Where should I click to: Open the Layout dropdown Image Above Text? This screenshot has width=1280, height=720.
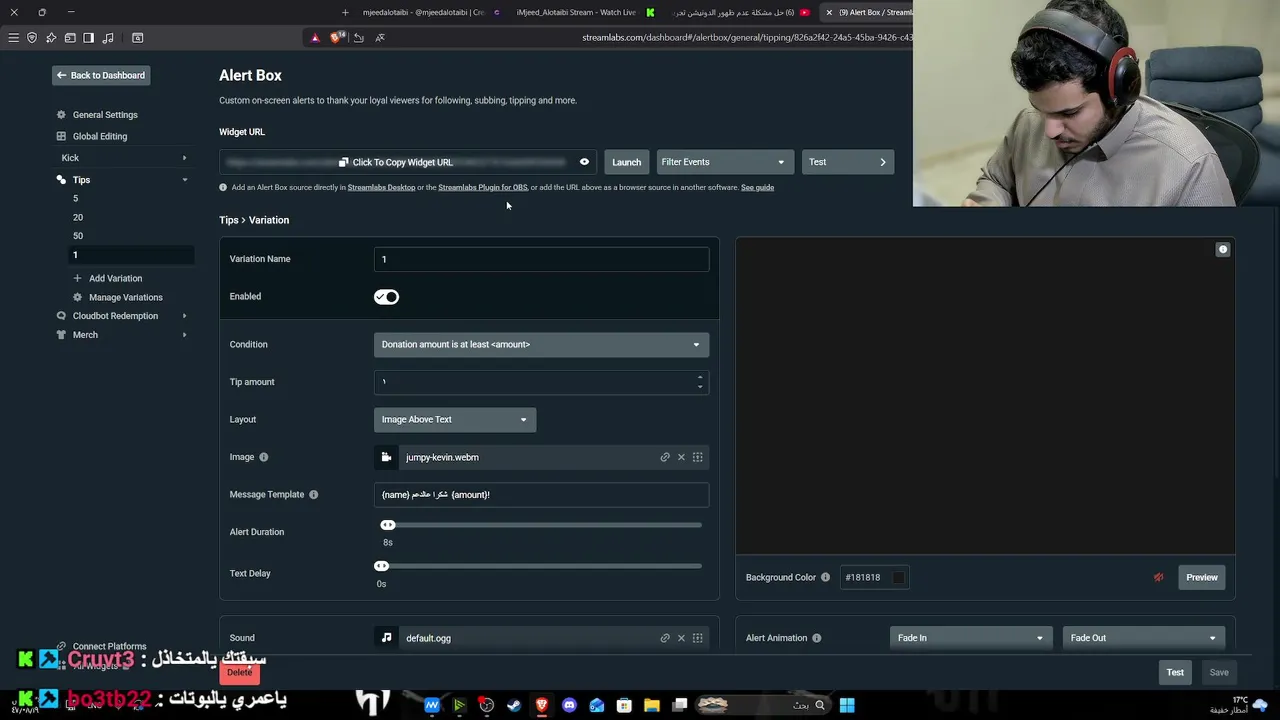[x=455, y=420]
